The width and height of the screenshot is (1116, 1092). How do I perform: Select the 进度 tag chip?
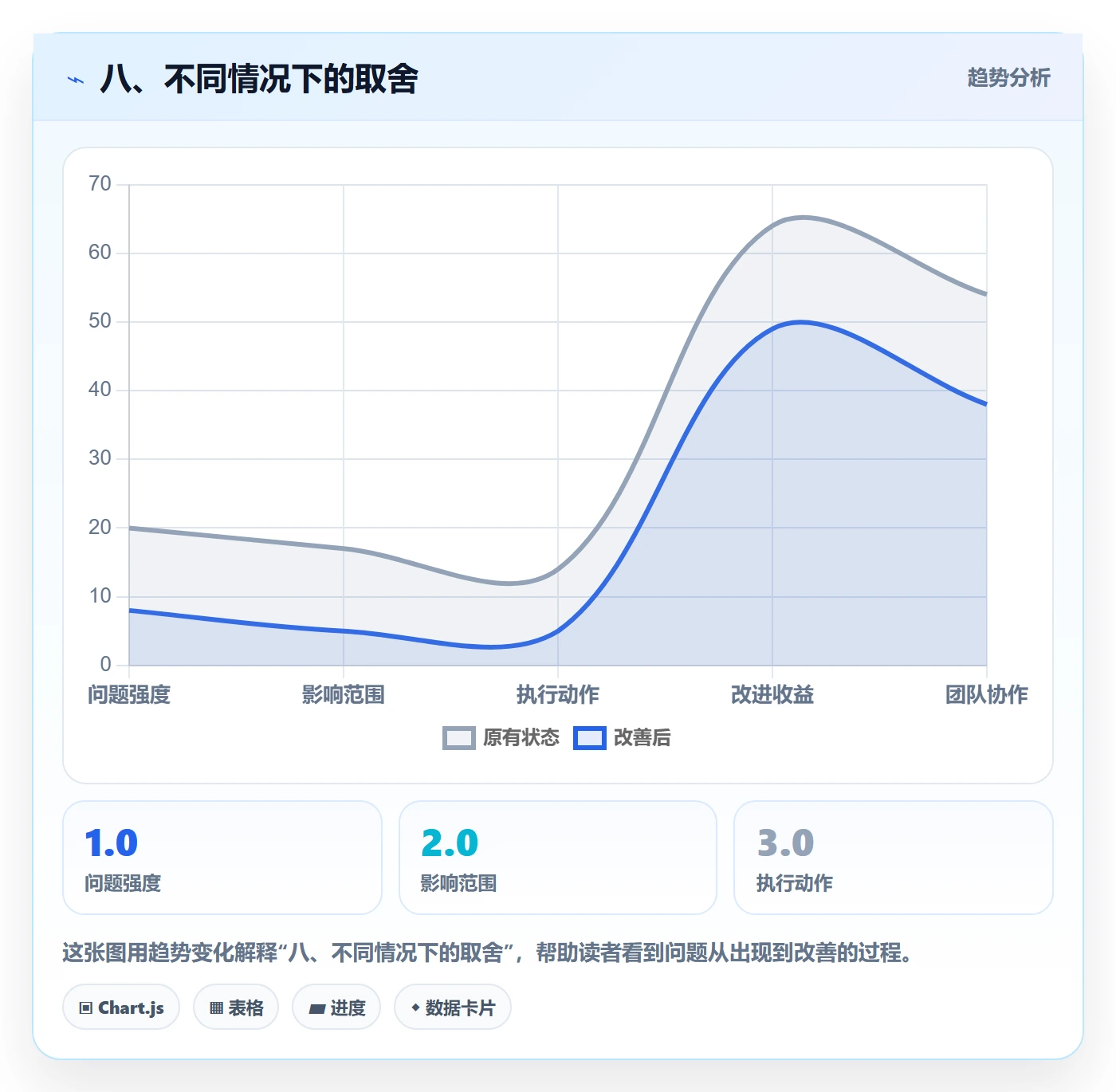coord(336,1008)
